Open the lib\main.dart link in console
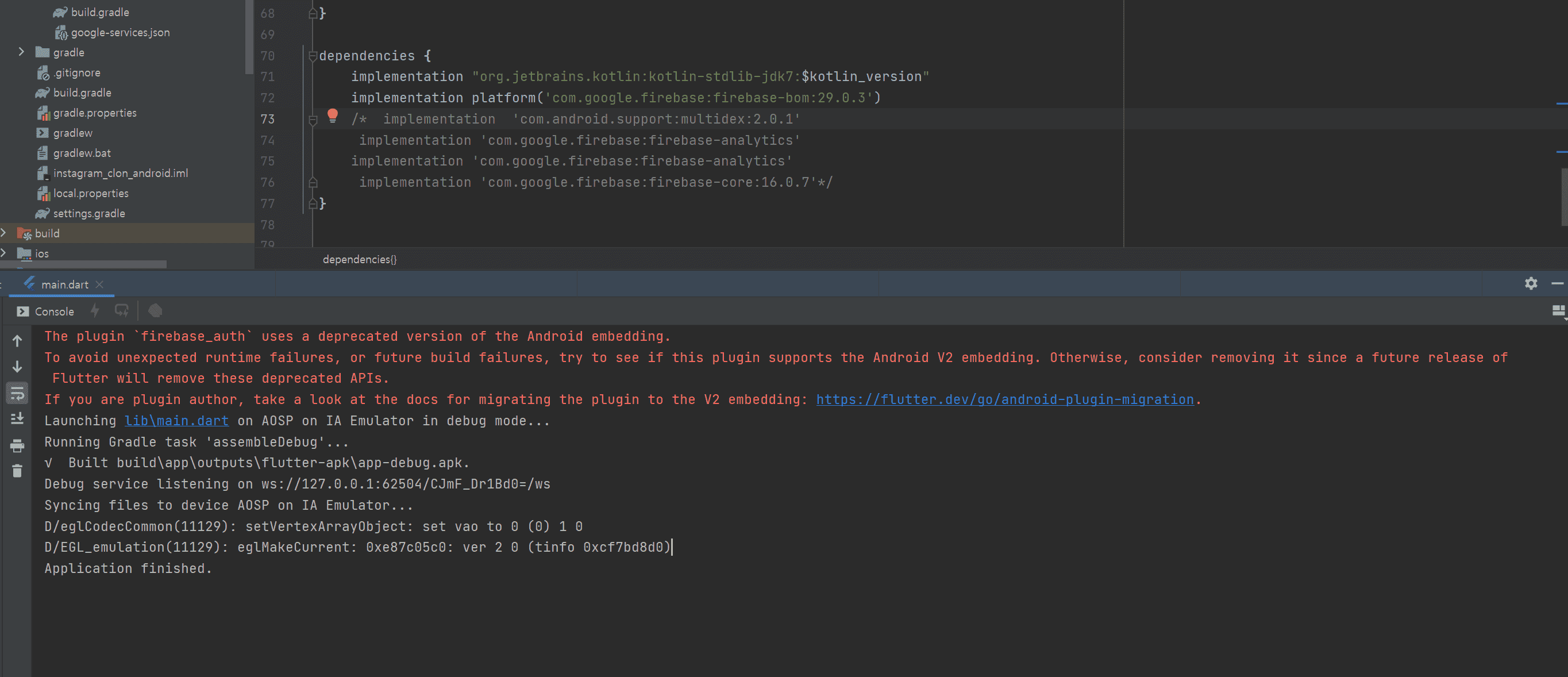Image resolution: width=1568 pixels, height=677 pixels. click(x=176, y=421)
